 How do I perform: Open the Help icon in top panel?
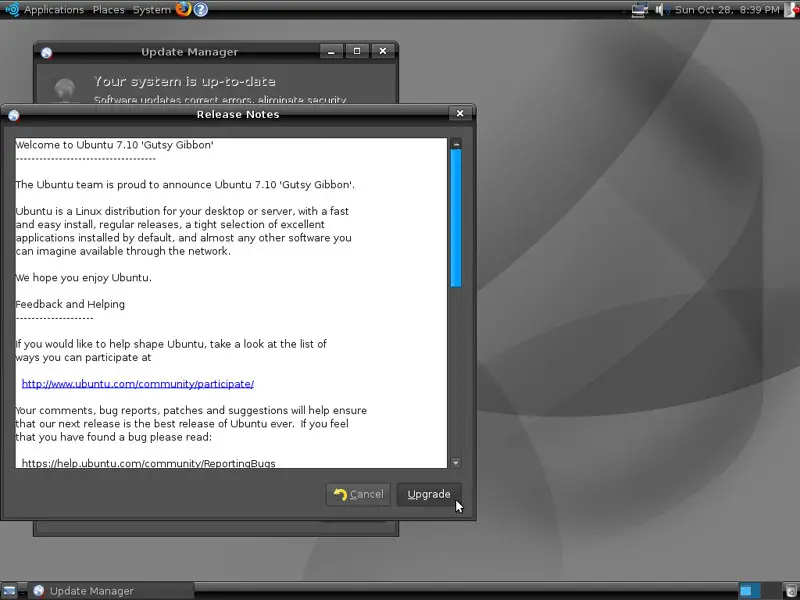click(x=201, y=9)
